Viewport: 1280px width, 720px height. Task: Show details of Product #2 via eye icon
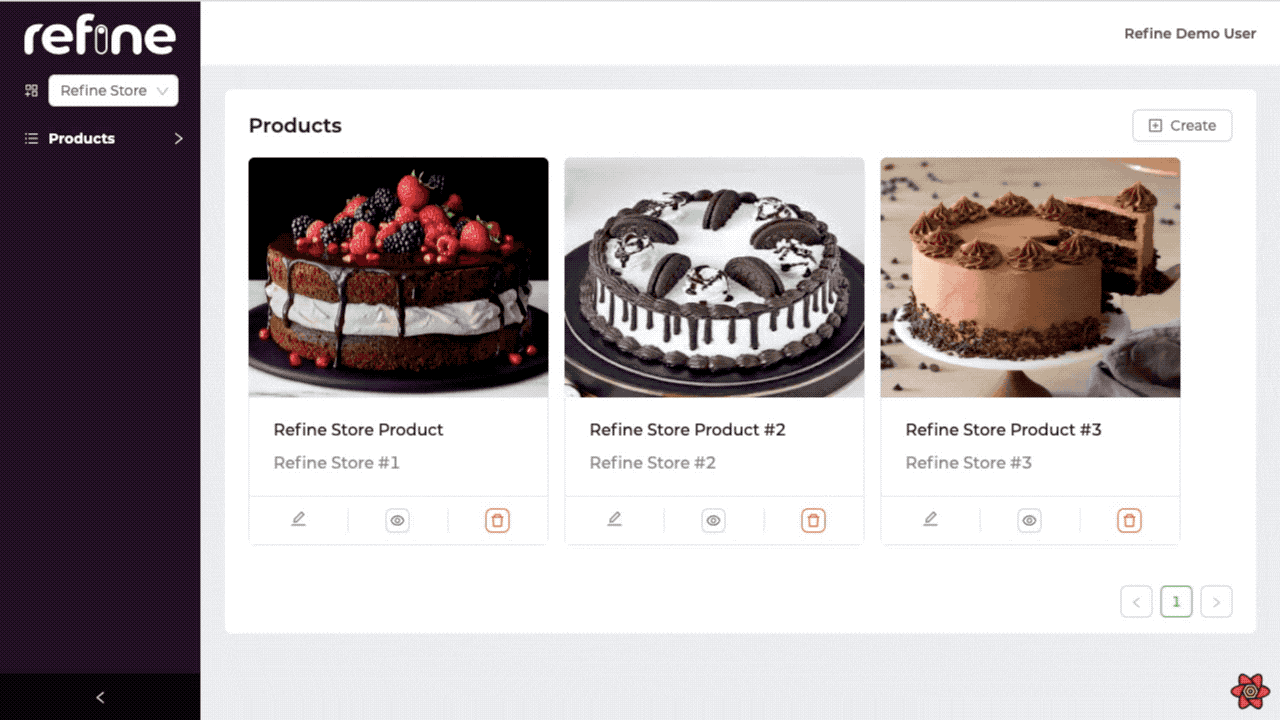coord(713,520)
